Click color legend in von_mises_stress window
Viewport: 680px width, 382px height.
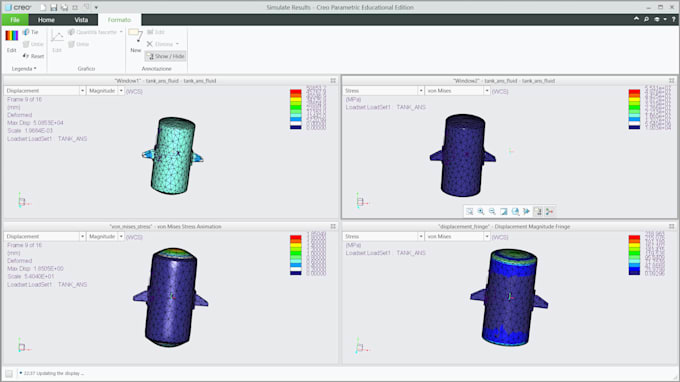pos(296,255)
